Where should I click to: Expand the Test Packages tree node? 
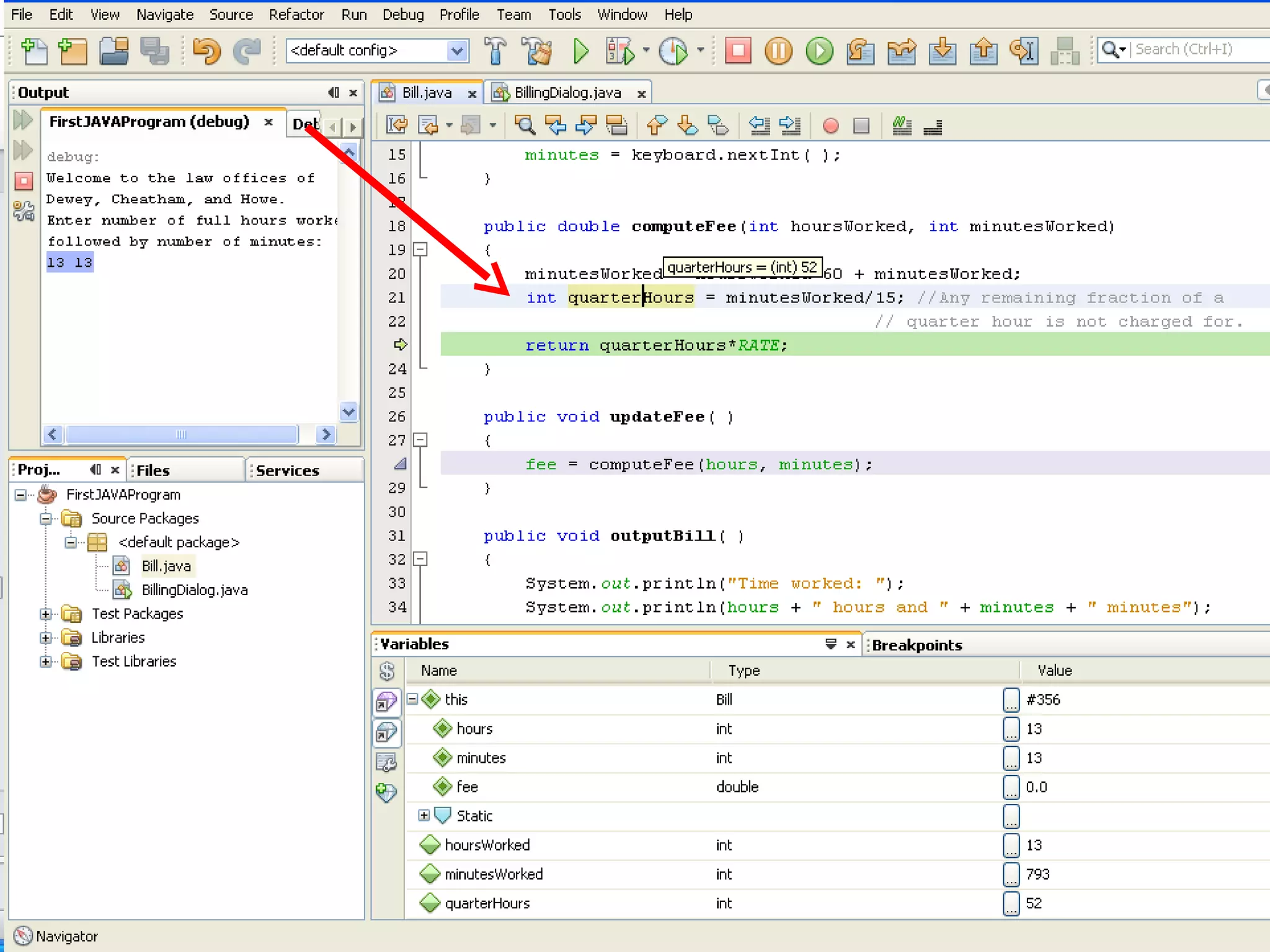click(x=45, y=614)
